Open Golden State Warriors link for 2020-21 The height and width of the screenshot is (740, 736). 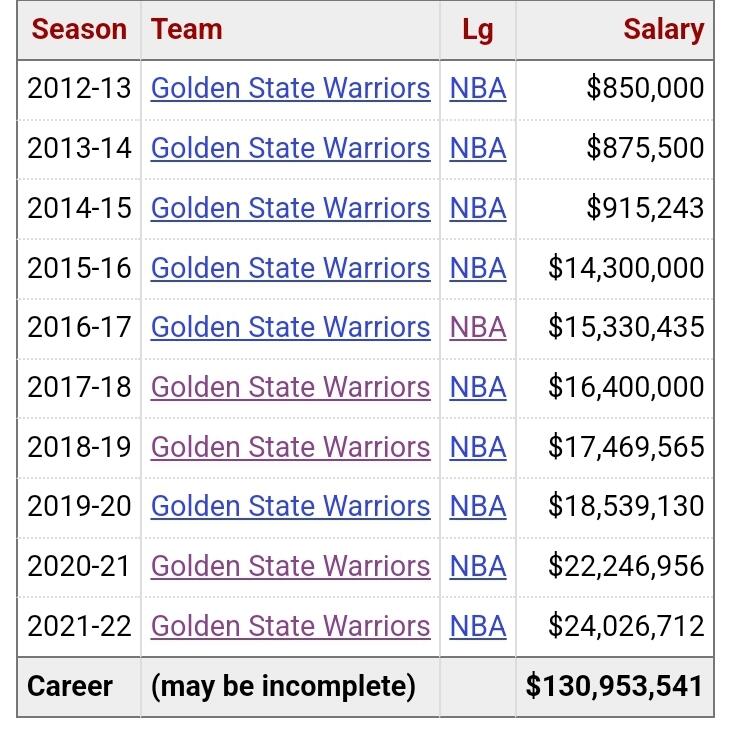[x=290, y=566]
